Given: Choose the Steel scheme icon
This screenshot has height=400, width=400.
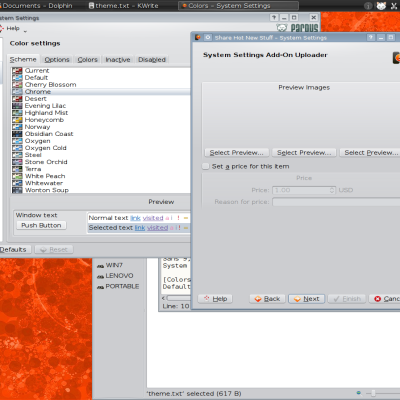Looking at the screenshot, I should click(x=17, y=155).
